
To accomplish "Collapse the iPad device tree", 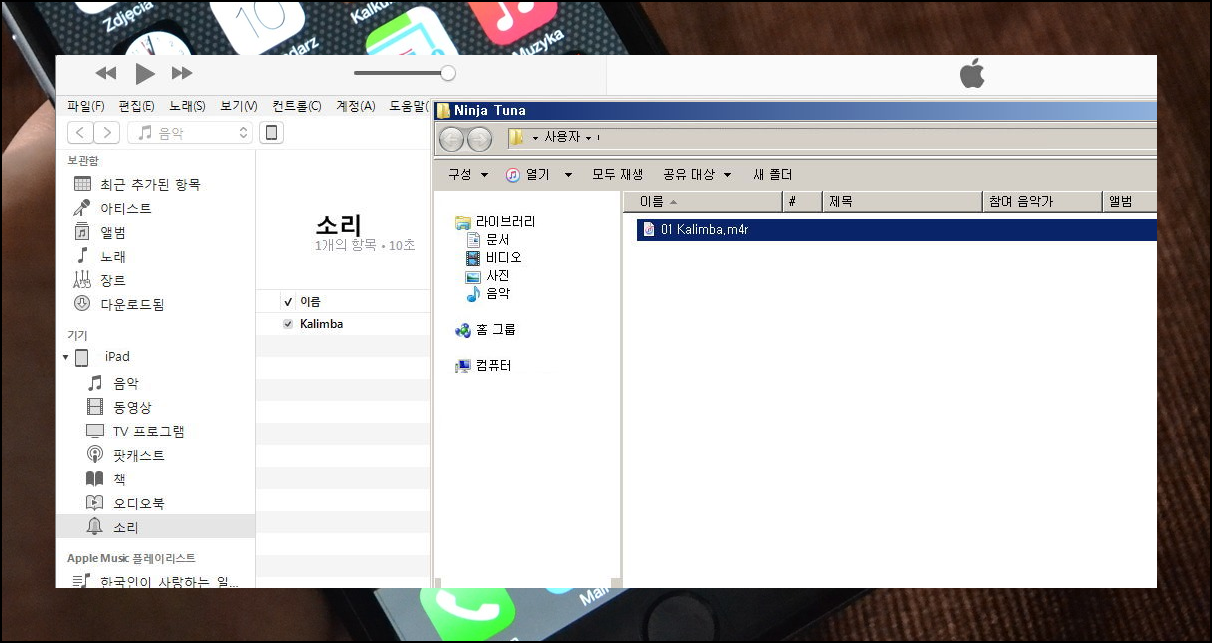I will pos(66,357).
